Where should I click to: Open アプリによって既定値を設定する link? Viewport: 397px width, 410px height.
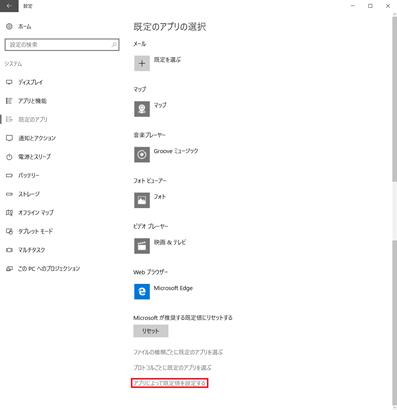[170, 383]
